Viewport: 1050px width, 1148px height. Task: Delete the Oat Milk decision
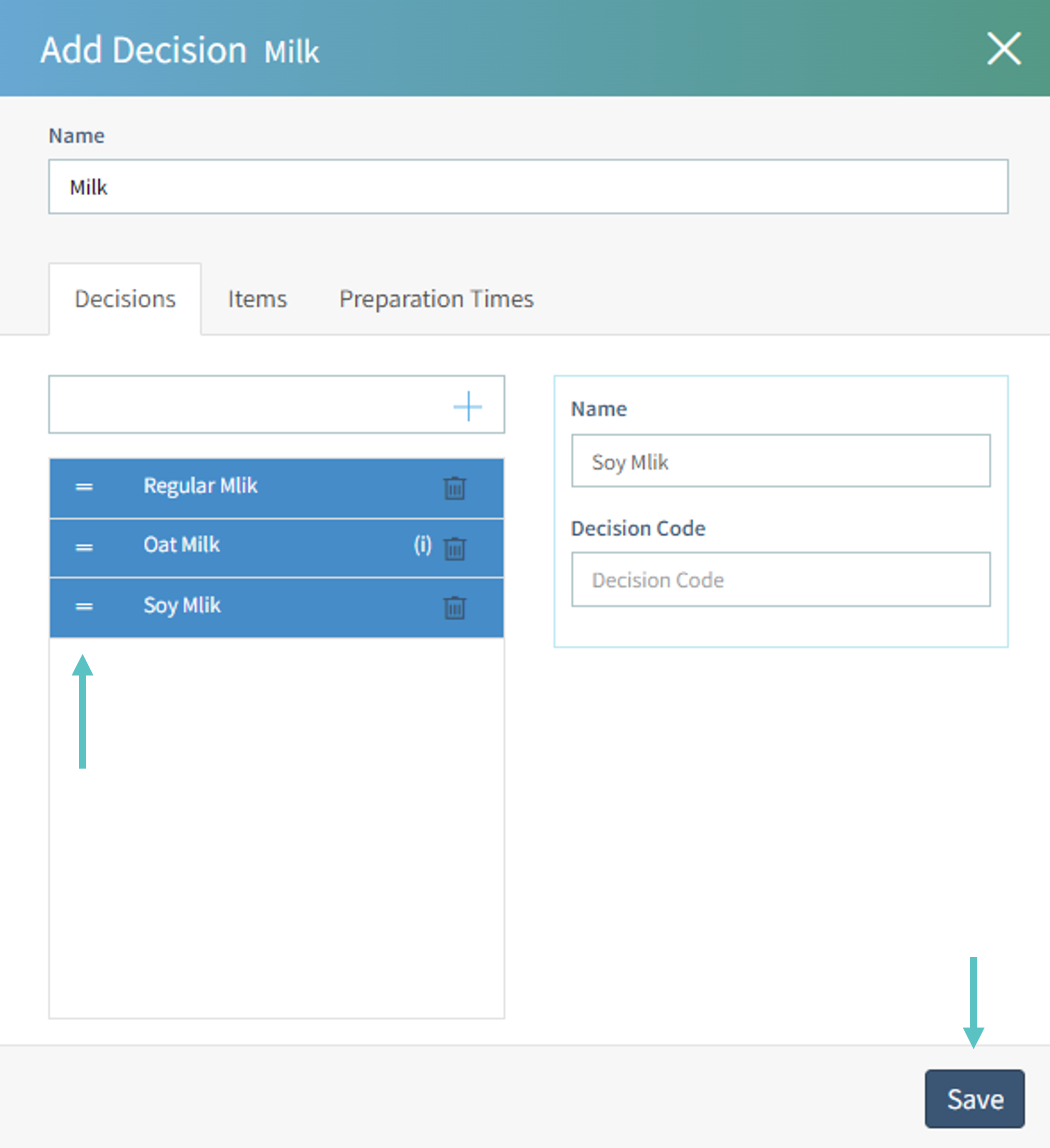pos(454,548)
